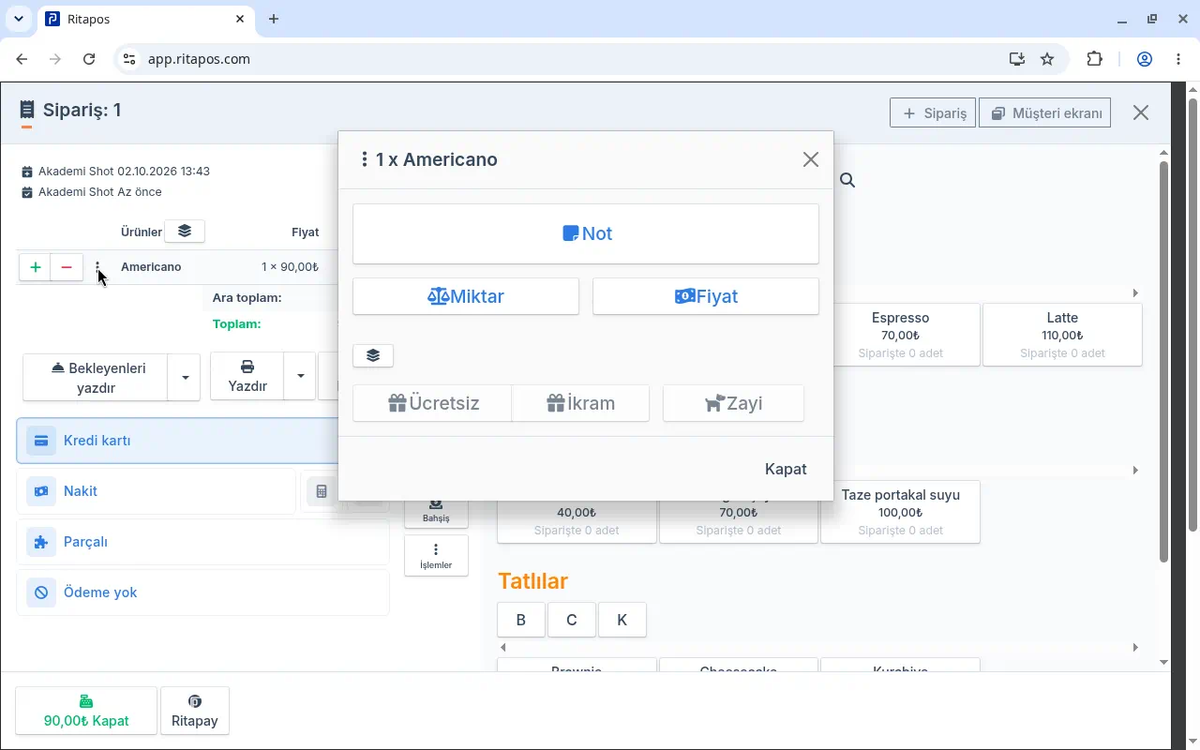Add a Latte to the order
The image size is (1200, 750).
pyautogui.click(x=1062, y=335)
